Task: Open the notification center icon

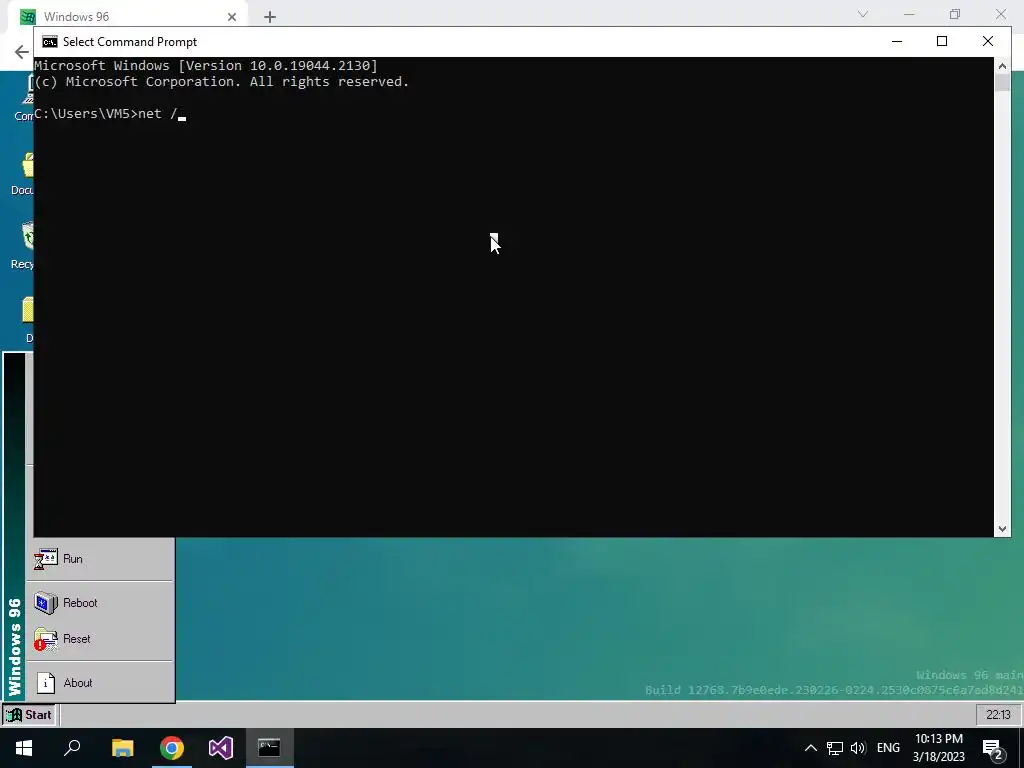Action: 993,749
